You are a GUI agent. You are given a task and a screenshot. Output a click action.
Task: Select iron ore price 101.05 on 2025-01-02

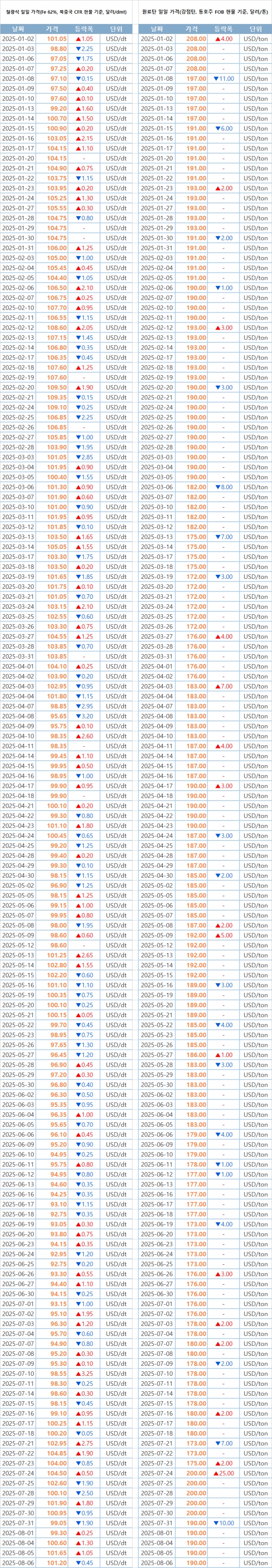(57, 39)
